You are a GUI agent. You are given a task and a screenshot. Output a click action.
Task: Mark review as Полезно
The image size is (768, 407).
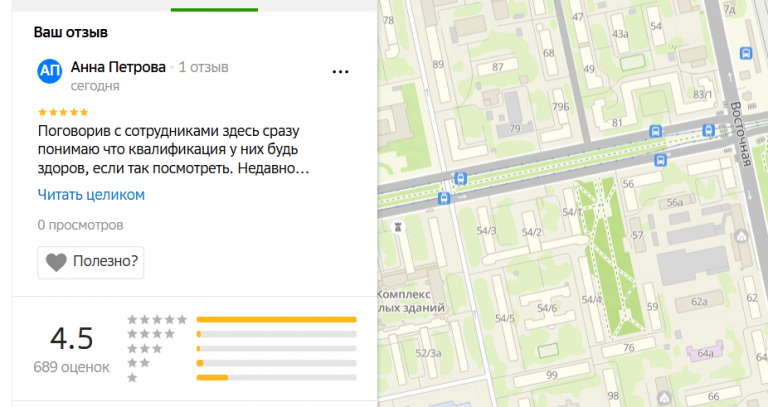click(91, 263)
